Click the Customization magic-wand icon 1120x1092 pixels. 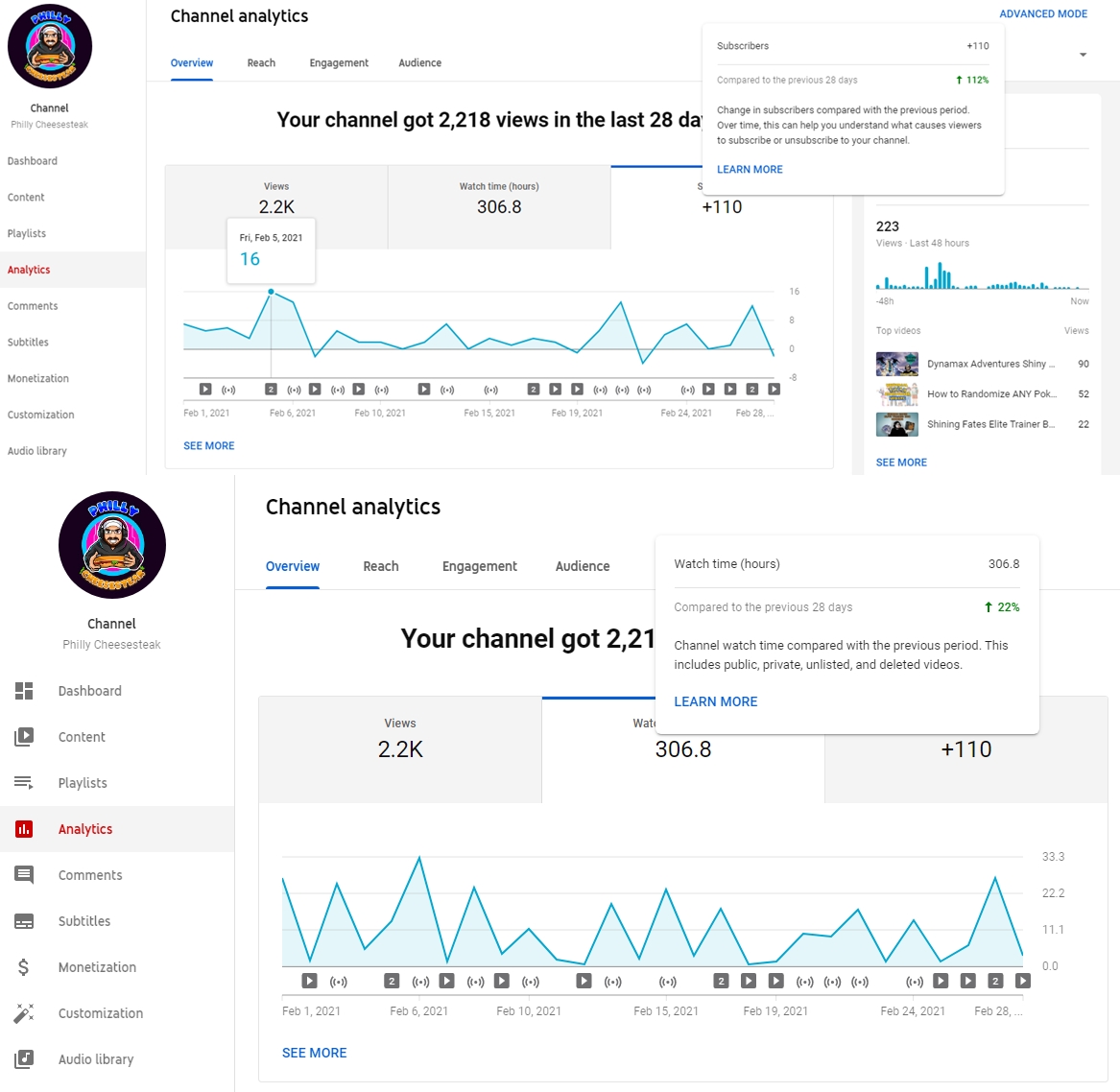pyautogui.click(x=24, y=1012)
